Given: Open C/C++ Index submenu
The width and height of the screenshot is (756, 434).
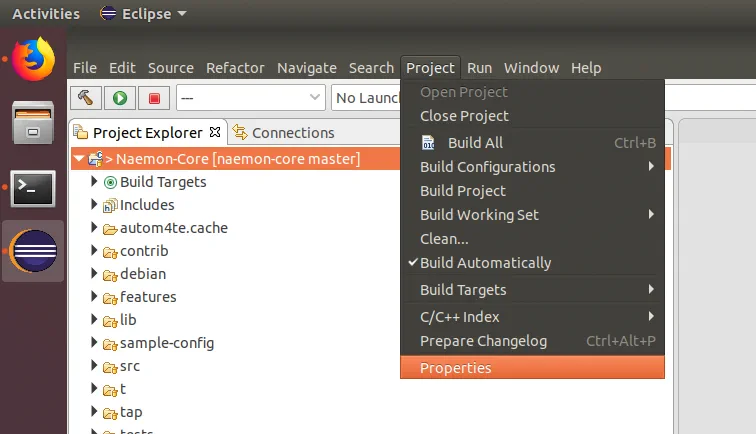Looking at the screenshot, I should click(532, 317).
